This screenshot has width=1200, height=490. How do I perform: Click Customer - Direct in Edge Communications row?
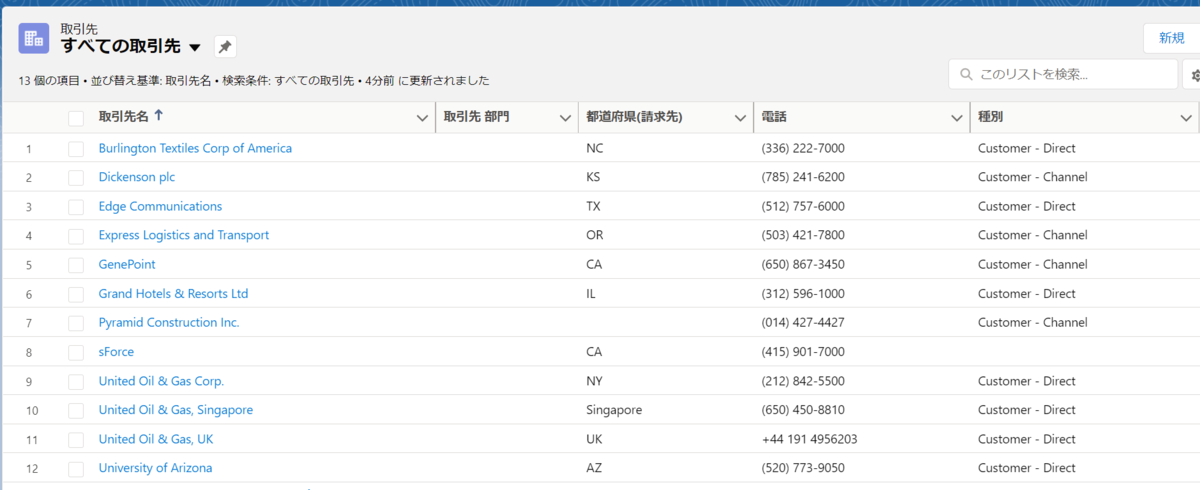tap(1027, 206)
